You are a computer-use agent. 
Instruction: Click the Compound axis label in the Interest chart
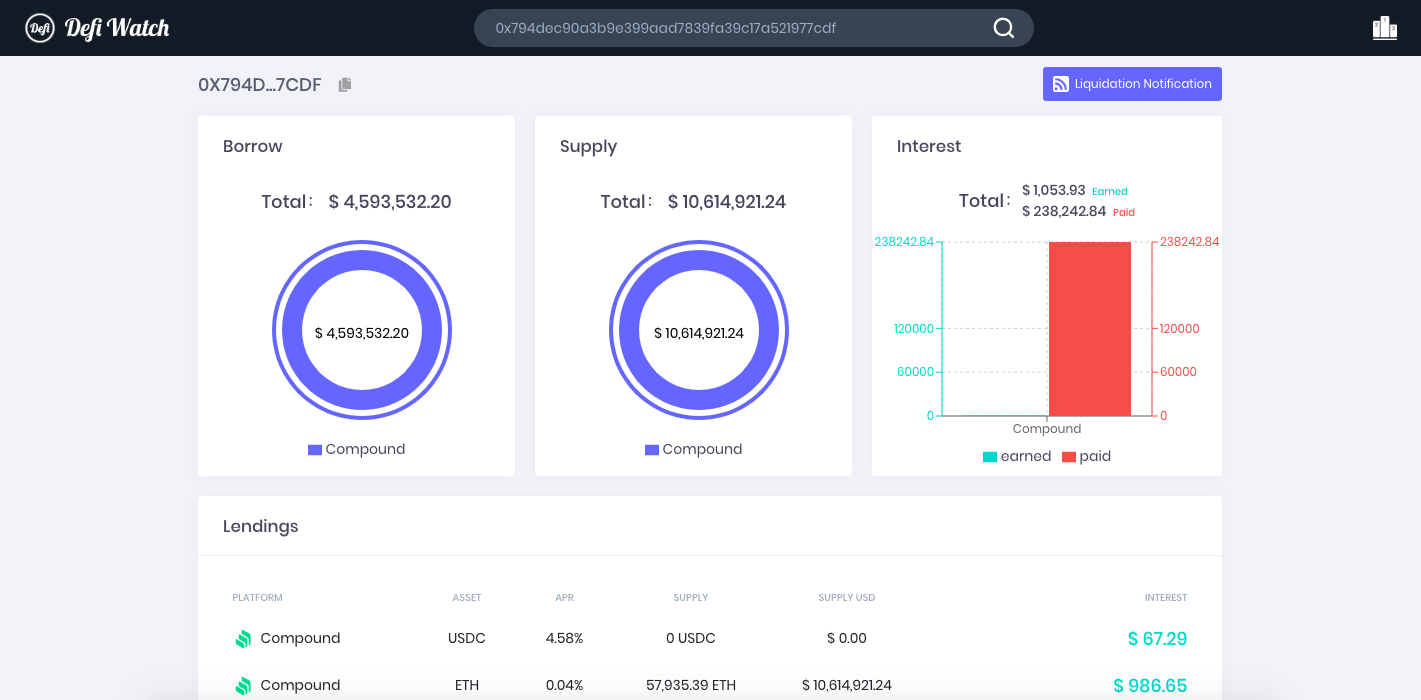[x=1047, y=429]
